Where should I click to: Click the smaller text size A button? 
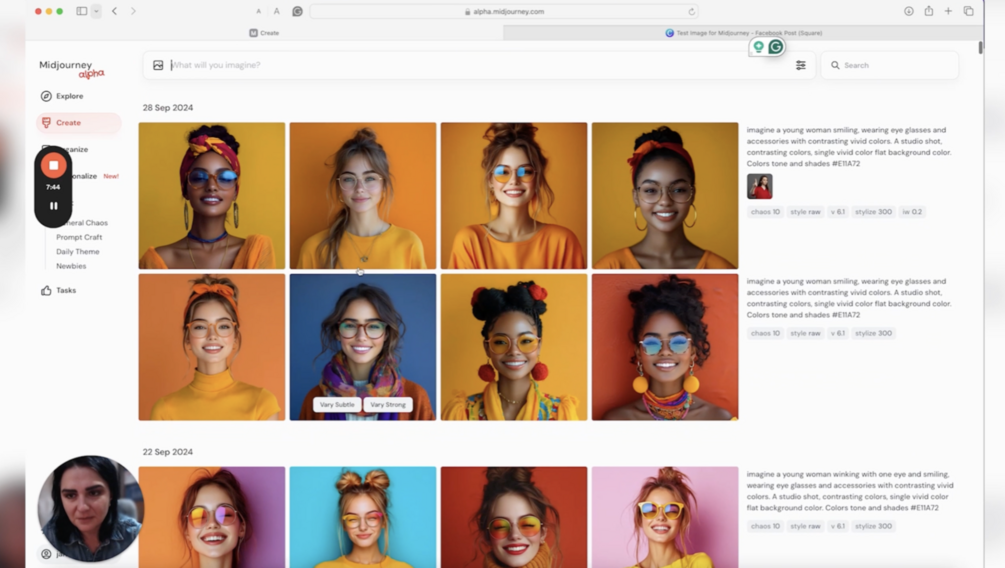click(x=258, y=12)
